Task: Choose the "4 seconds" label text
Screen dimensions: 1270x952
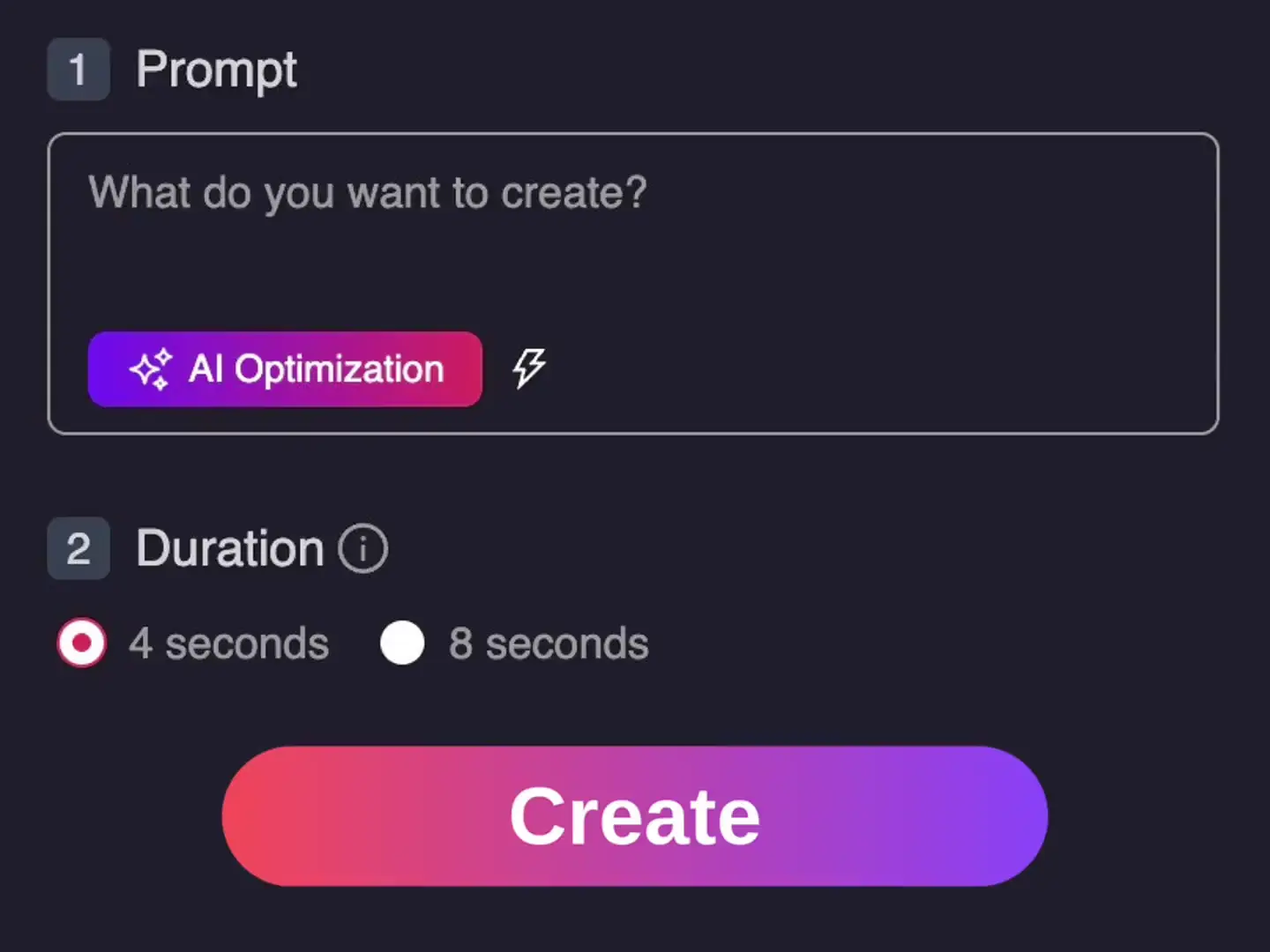Action: point(229,643)
